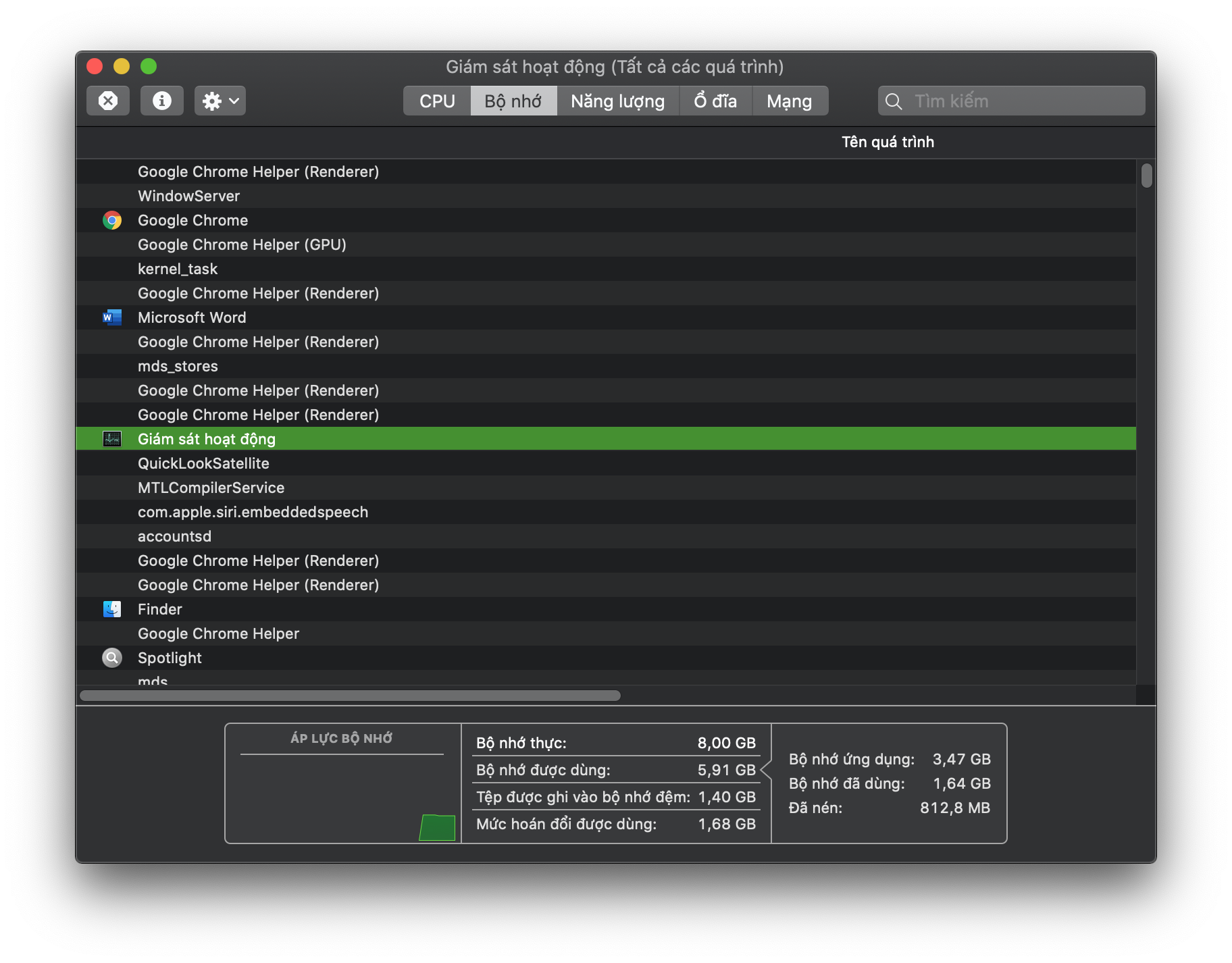The image size is (1232, 963).
Task: Select the Microsoft Word icon
Action: coord(112,317)
